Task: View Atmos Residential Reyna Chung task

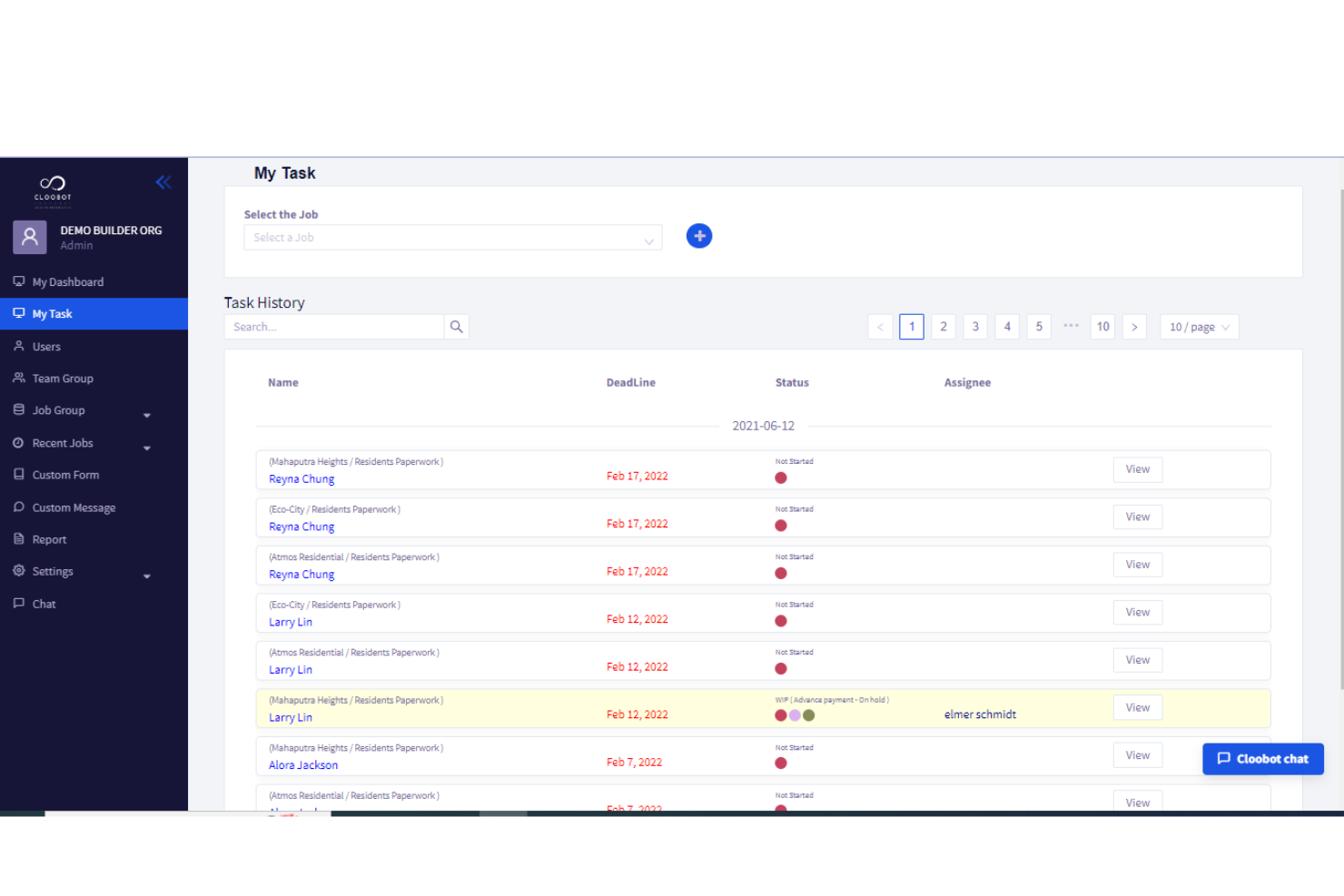Action: click(x=1138, y=565)
